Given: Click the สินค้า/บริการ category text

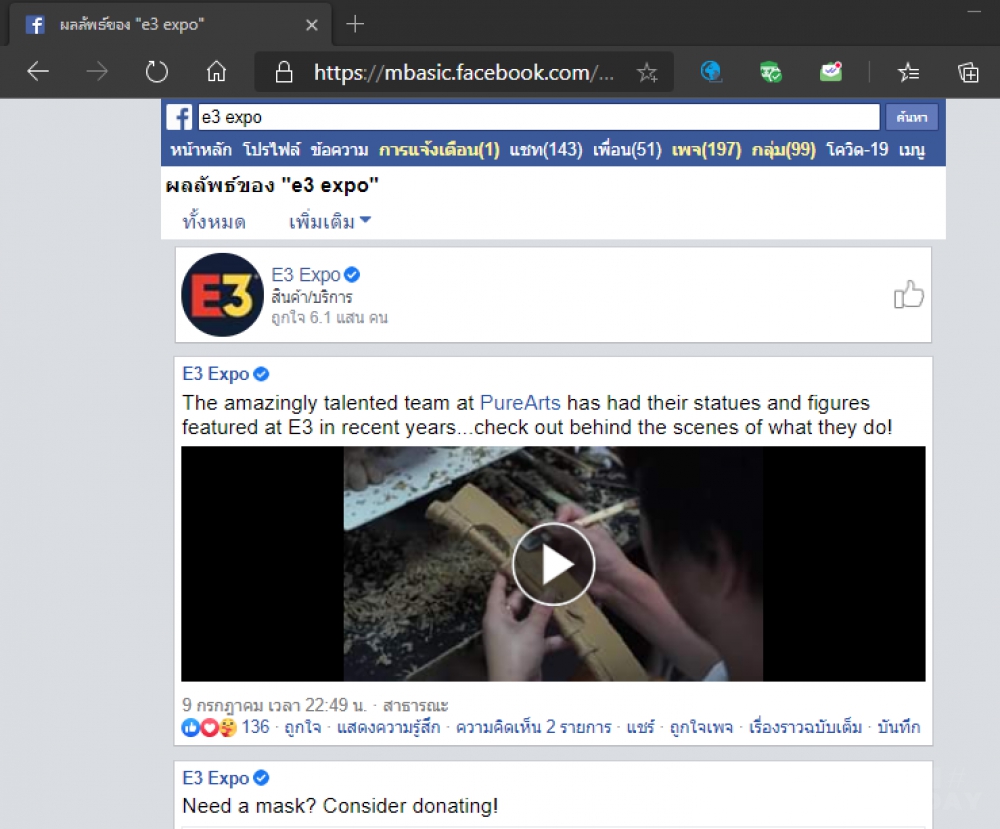Looking at the screenshot, I should coord(312,297).
